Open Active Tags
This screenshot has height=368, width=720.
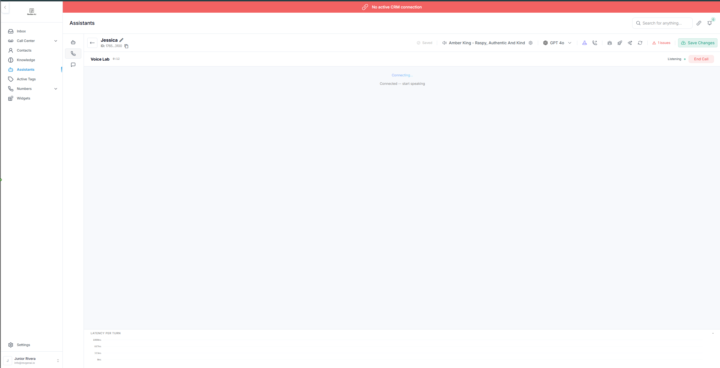pyautogui.click(x=26, y=79)
